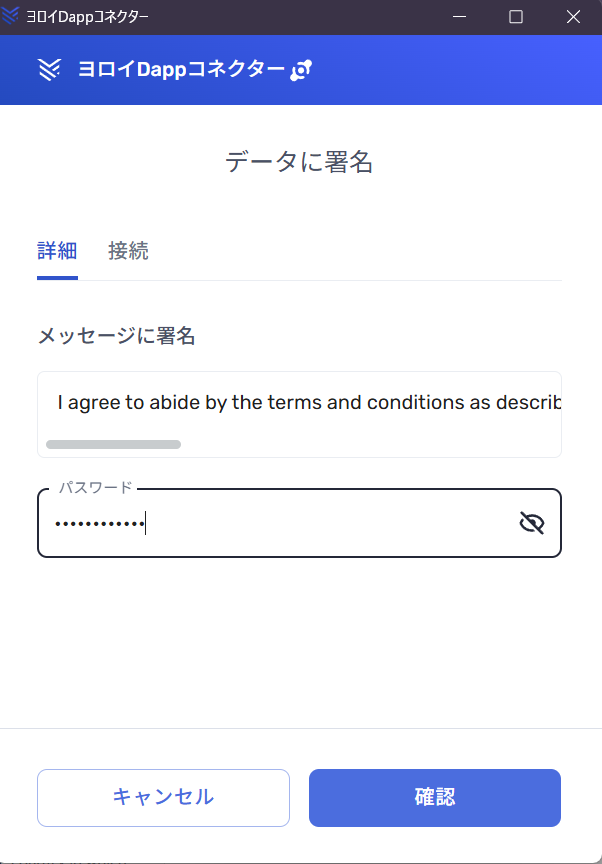Click the Yoroi logo in the blue header
Image resolution: width=602 pixels, height=864 pixels.
[x=49, y=69]
